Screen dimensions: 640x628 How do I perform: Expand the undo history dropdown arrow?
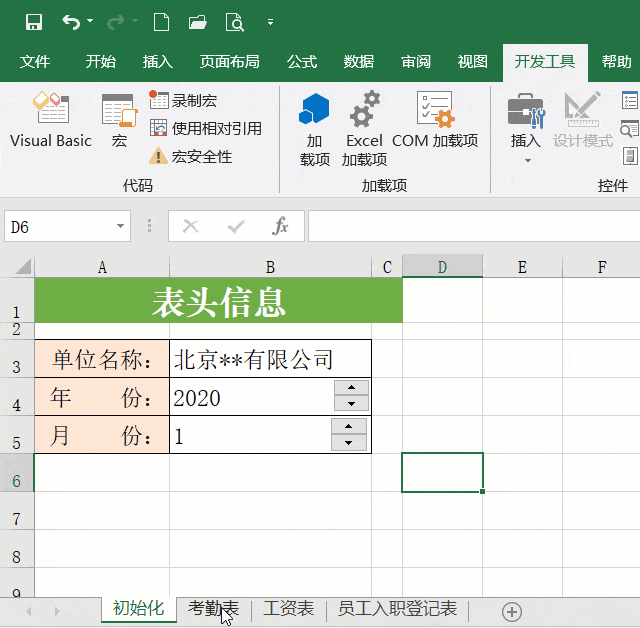[90, 22]
